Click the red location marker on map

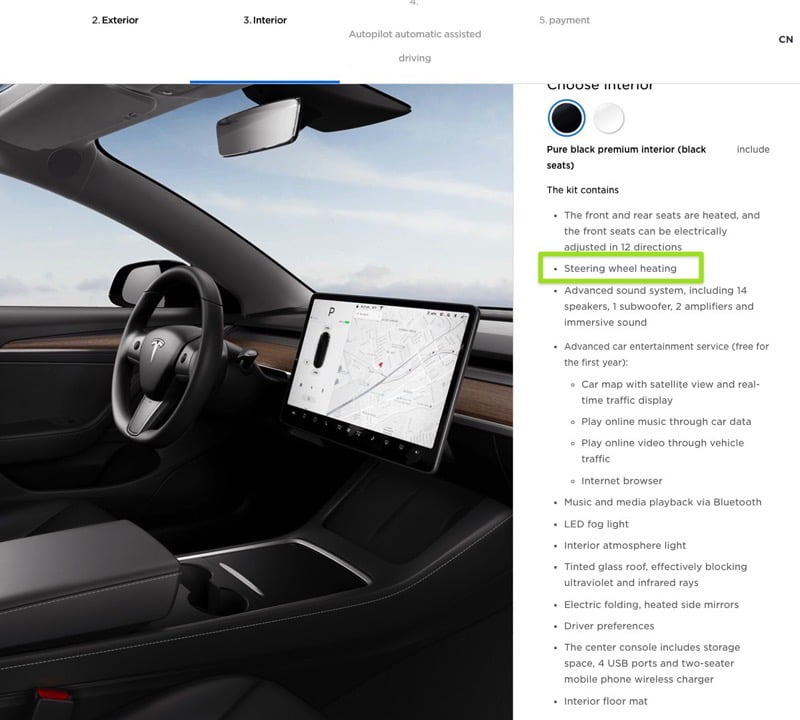pyautogui.click(x=380, y=365)
